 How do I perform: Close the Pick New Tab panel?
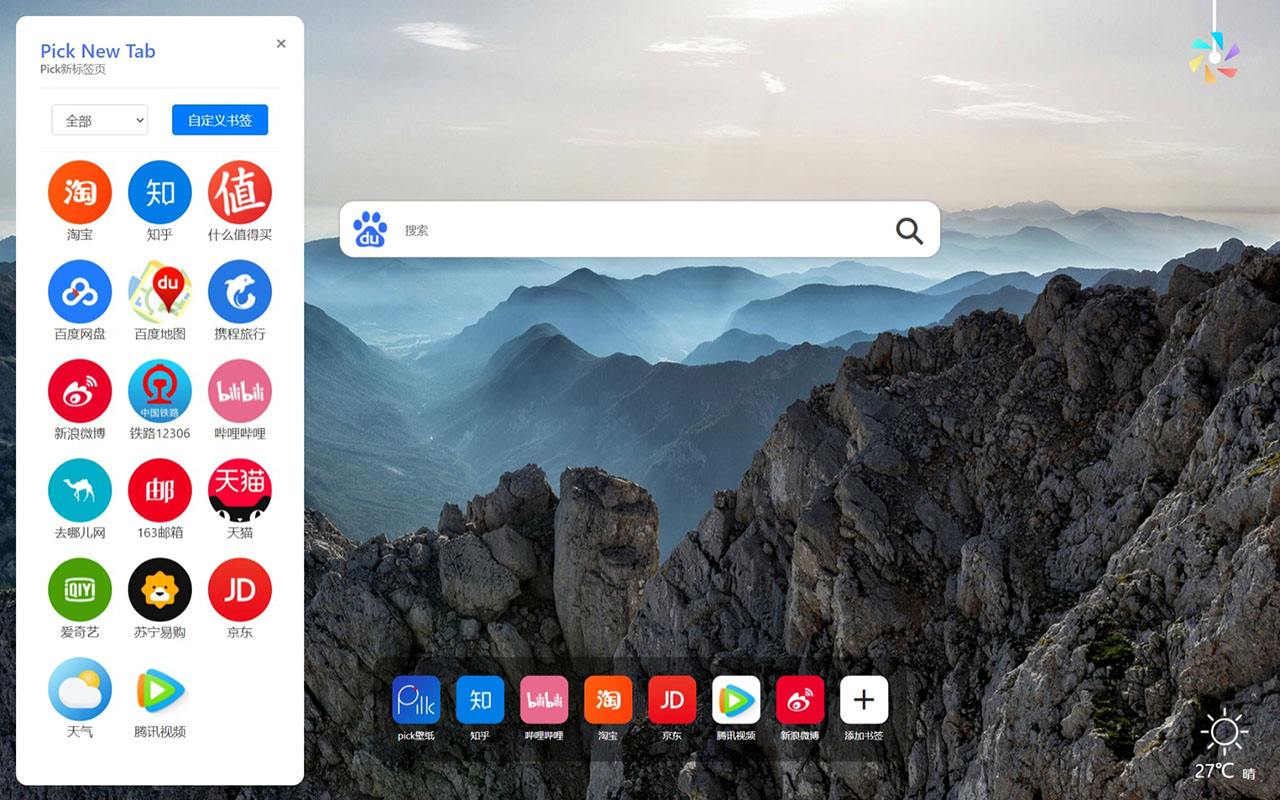point(281,43)
